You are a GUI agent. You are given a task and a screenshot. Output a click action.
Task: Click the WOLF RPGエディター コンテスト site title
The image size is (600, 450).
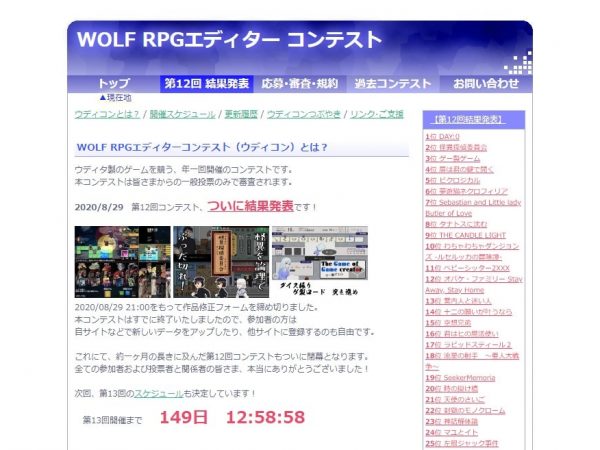coord(229,39)
